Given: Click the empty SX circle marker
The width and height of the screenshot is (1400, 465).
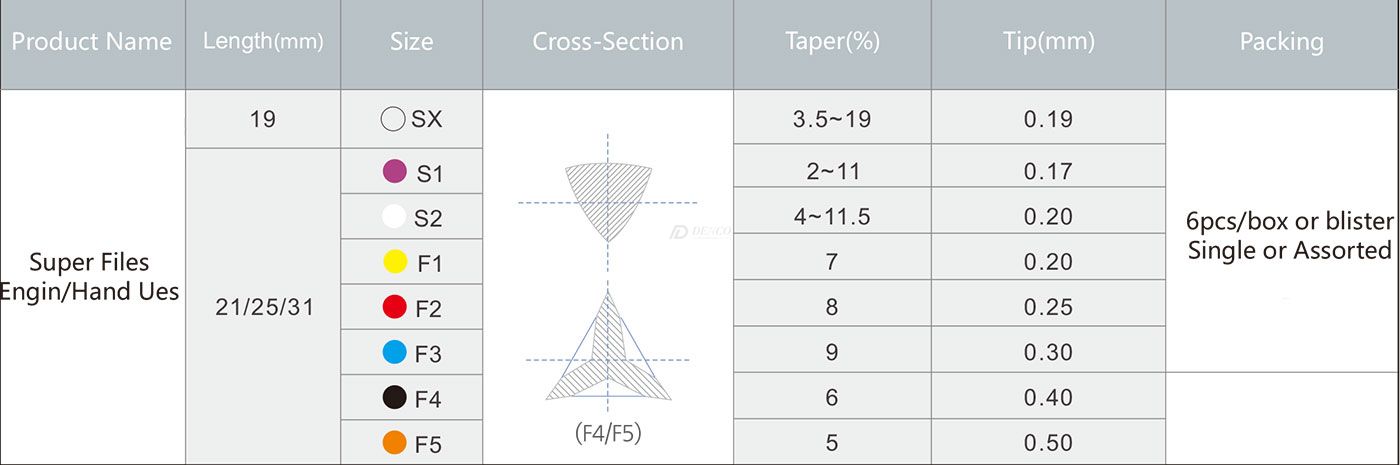Looking at the screenshot, I should pyautogui.click(x=393, y=119).
